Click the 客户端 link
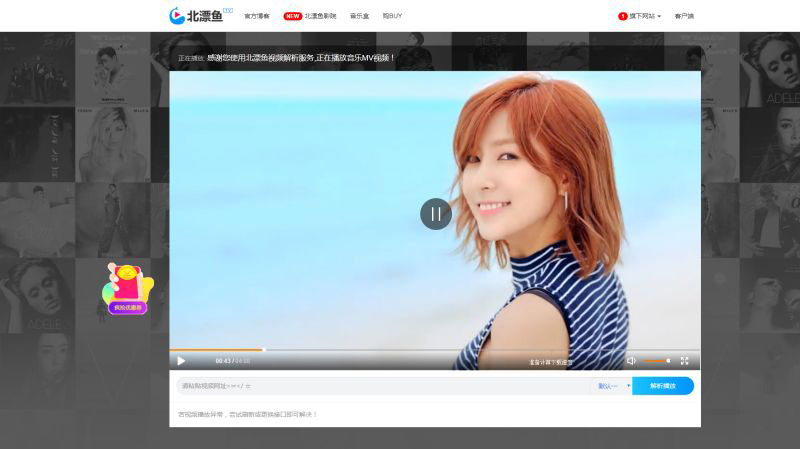Screen dimensions: 800x449 684,16
